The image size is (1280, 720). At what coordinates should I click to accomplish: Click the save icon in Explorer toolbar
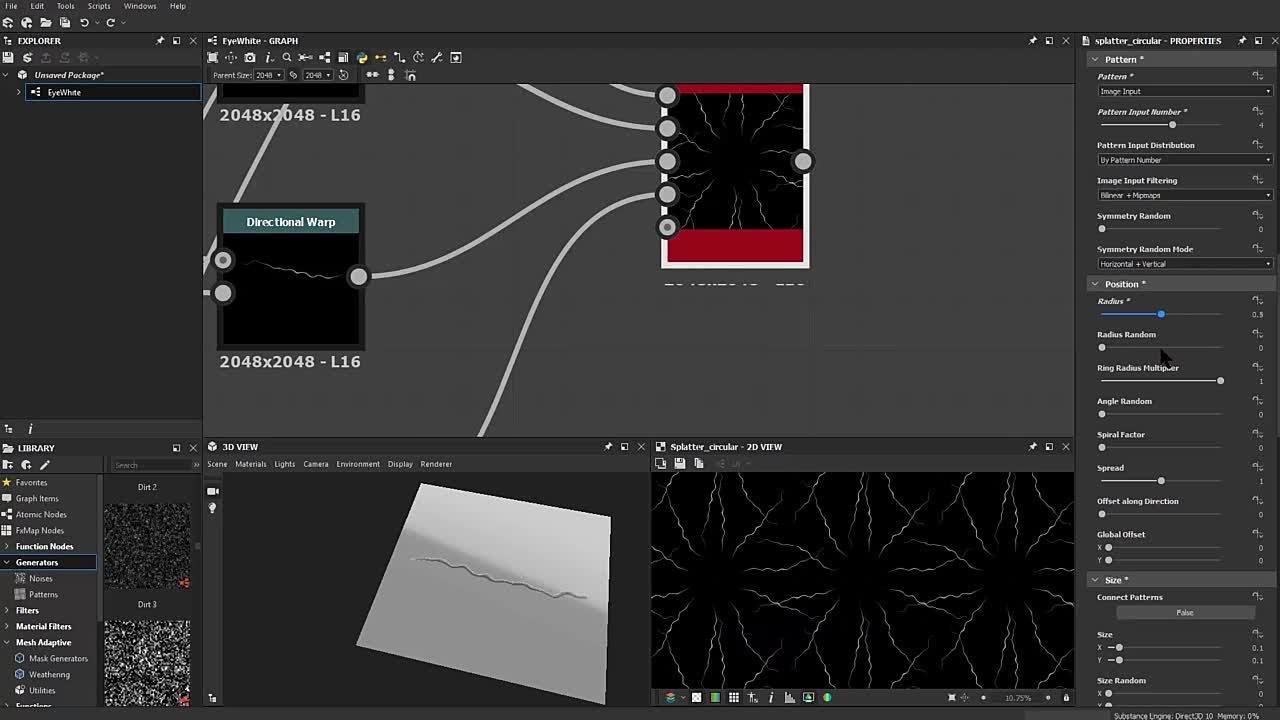coord(8,58)
